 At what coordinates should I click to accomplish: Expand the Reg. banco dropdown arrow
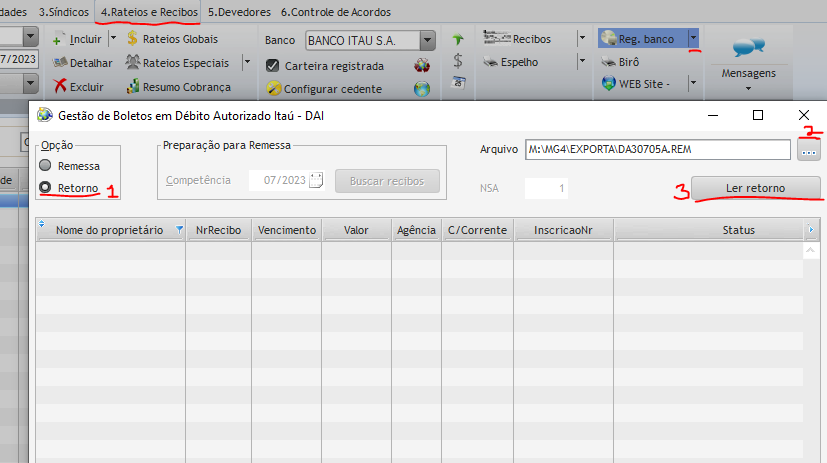click(693, 39)
